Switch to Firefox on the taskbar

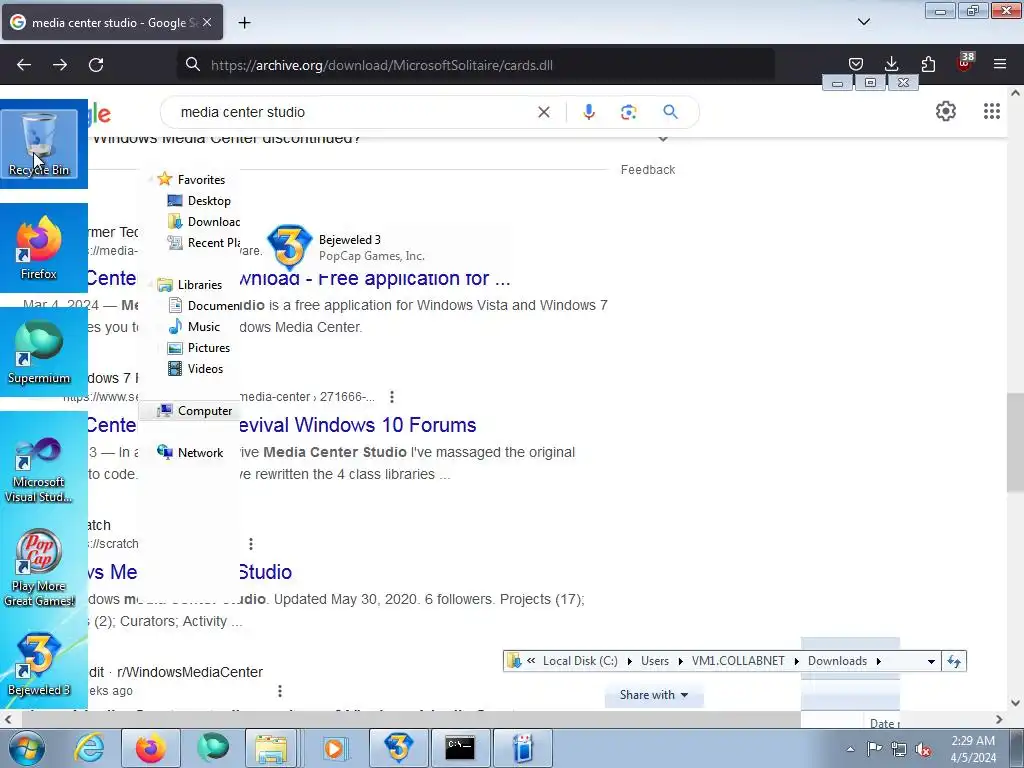point(151,748)
